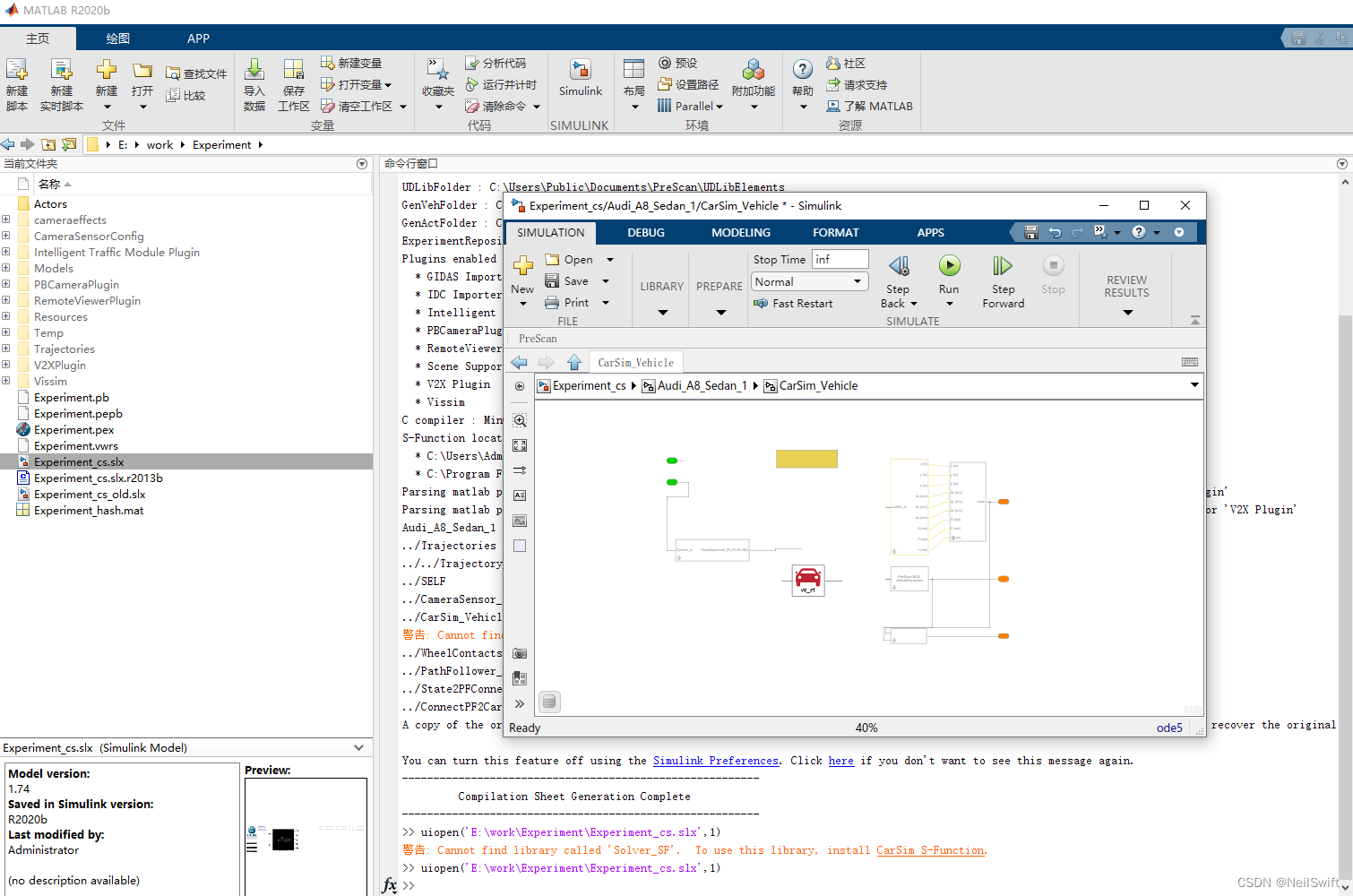
Task: Click the Simulink Run button
Action: pyautogui.click(x=949, y=266)
